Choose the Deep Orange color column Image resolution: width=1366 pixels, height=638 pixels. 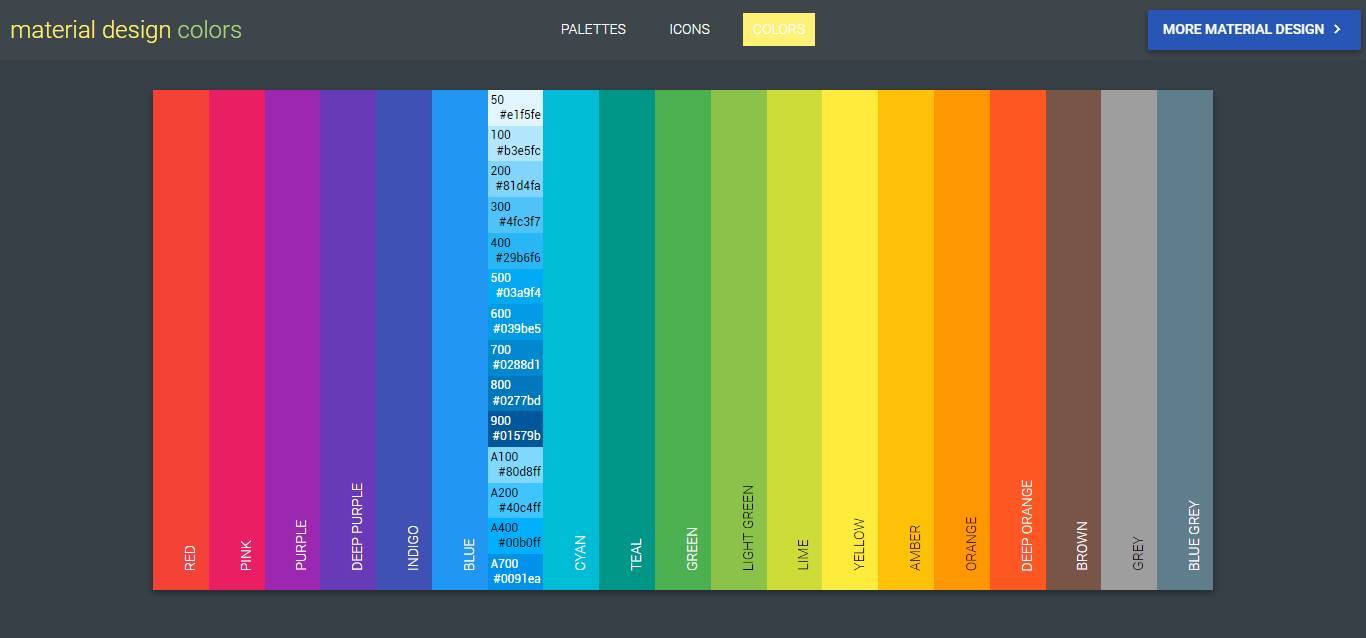point(1018,340)
